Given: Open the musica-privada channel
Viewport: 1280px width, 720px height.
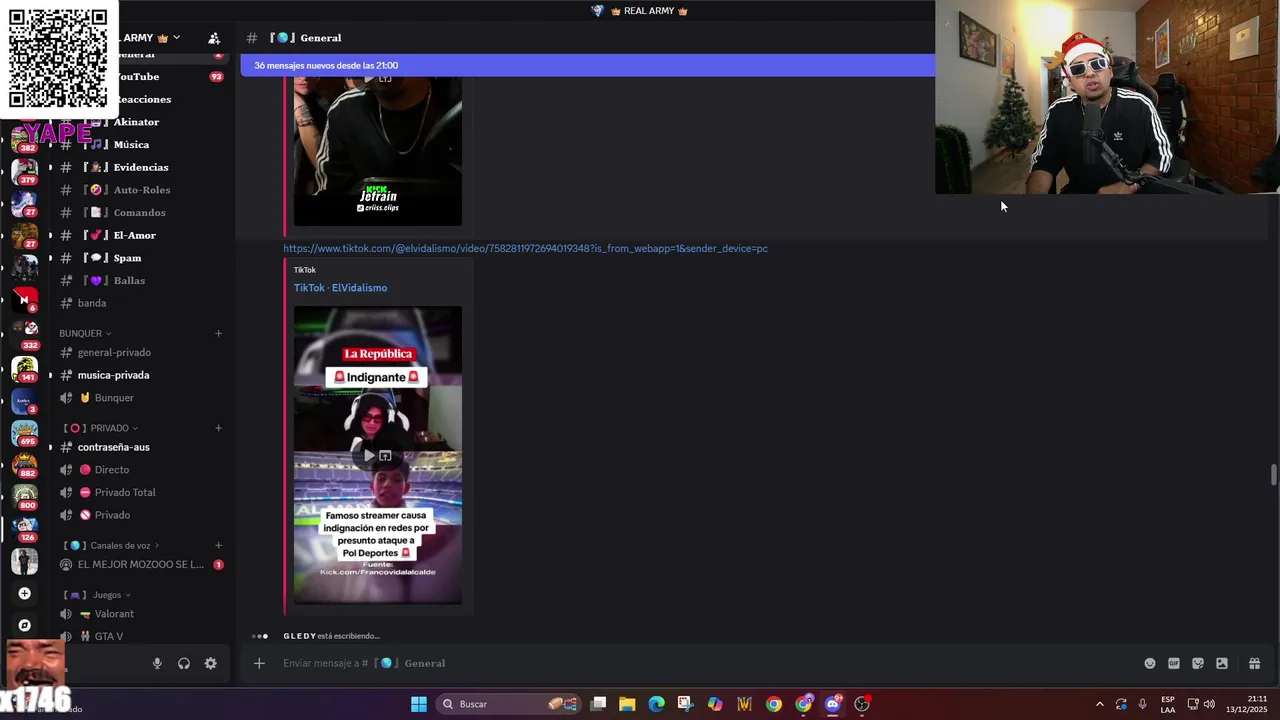Looking at the screenshot, I should (x=140, y=375).
